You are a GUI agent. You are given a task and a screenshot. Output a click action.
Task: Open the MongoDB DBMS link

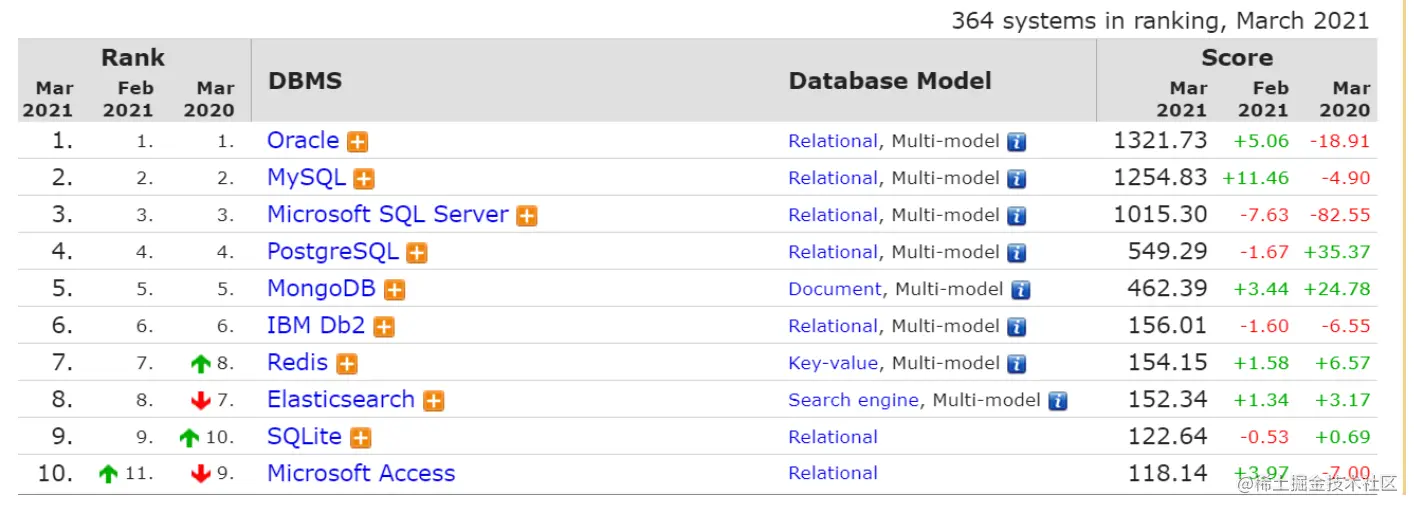tap(321, 289)
